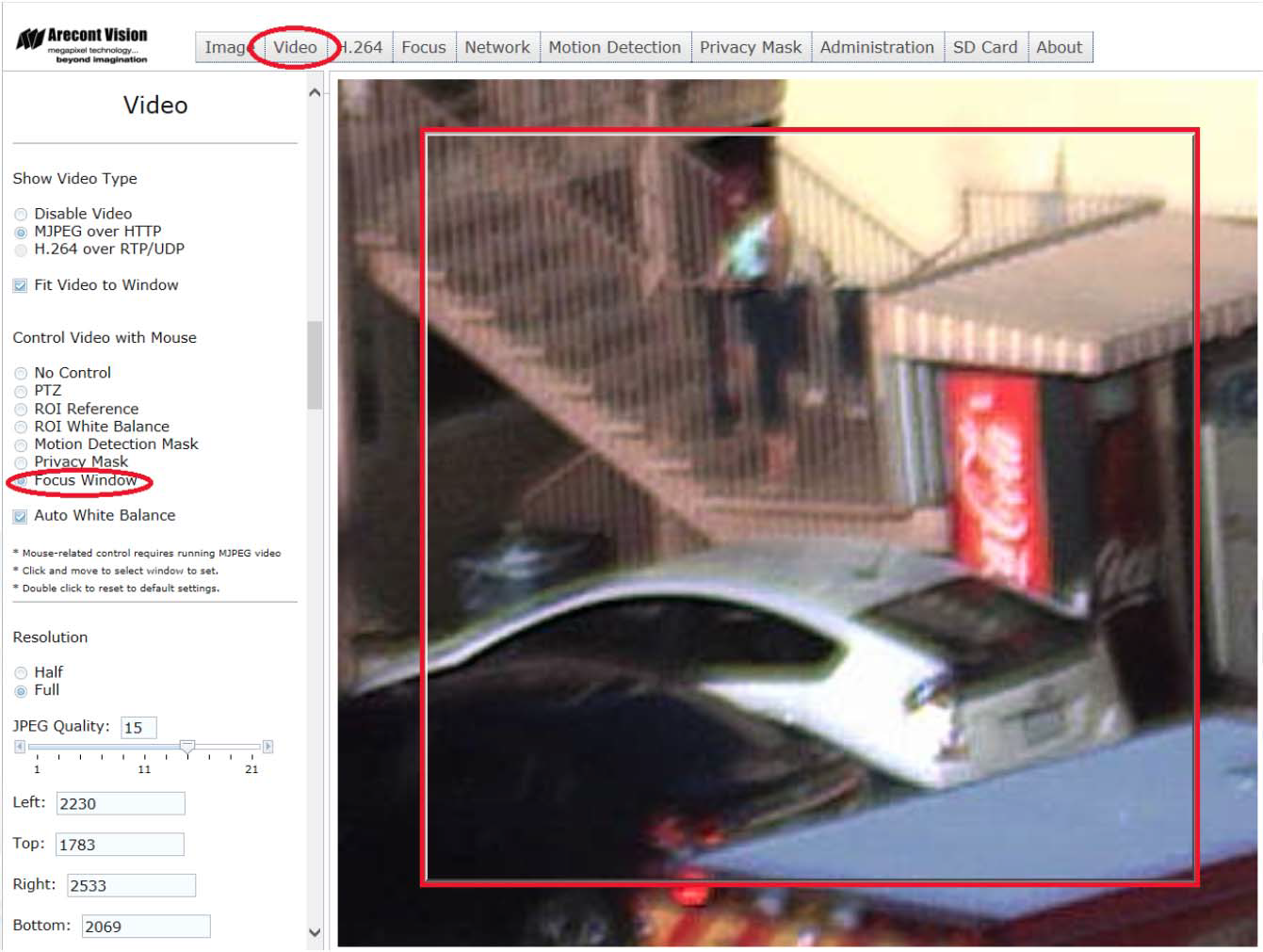Toggle Auto White Balance checkbox
Image resolution: width=1263 pixels, height=952 pixels.
pos(20,516)
